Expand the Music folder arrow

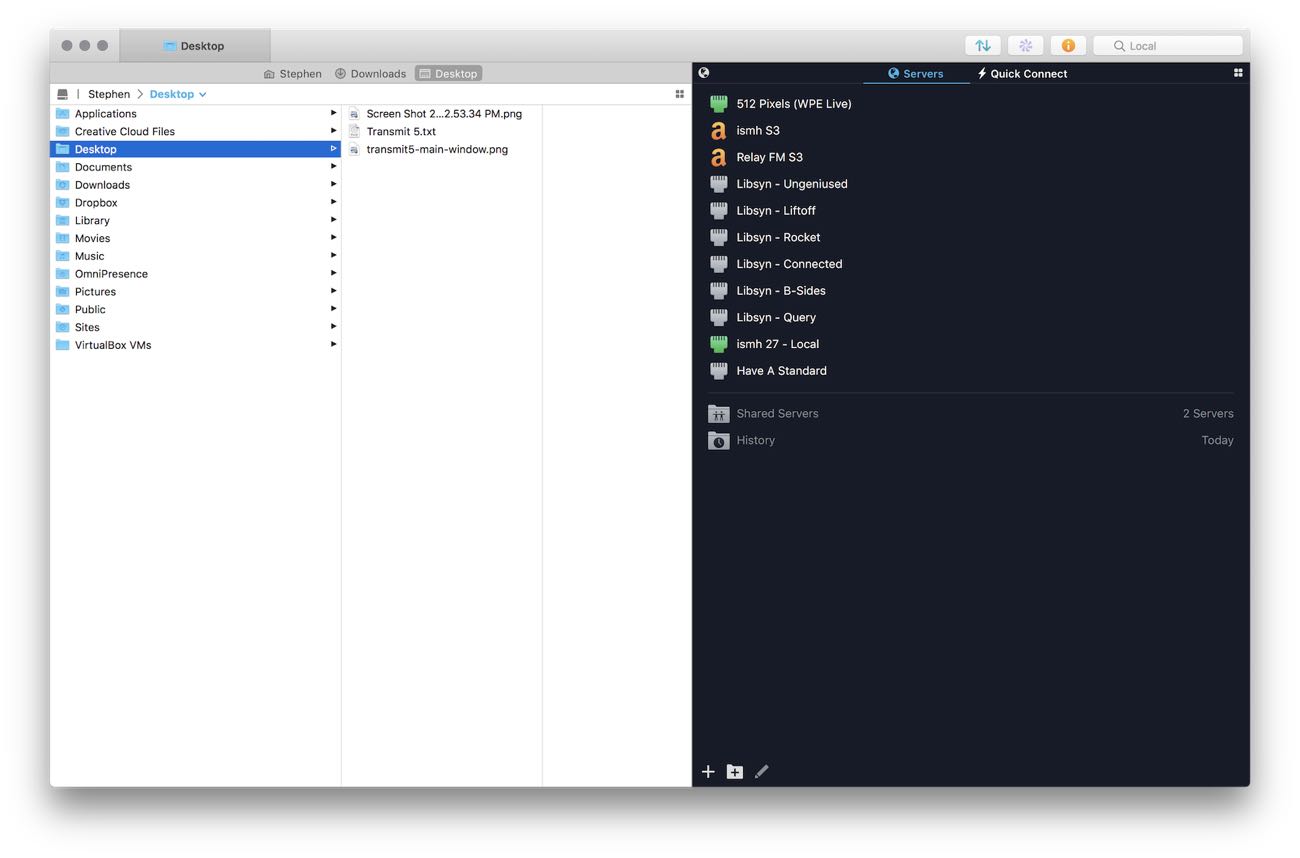coord(334,256)
